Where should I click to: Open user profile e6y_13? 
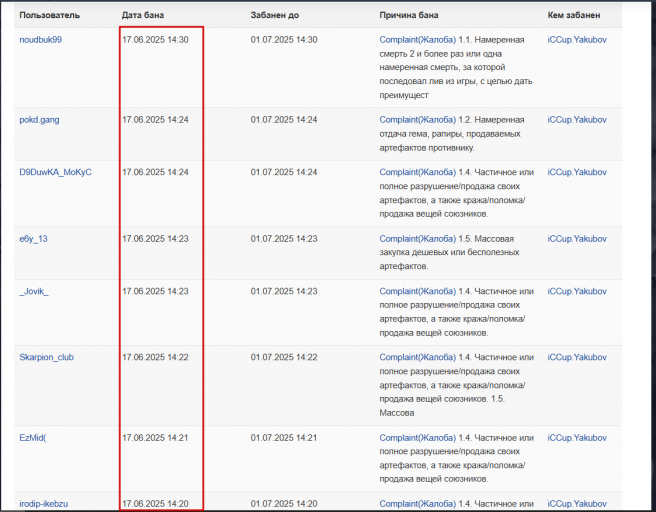point(33,239)
